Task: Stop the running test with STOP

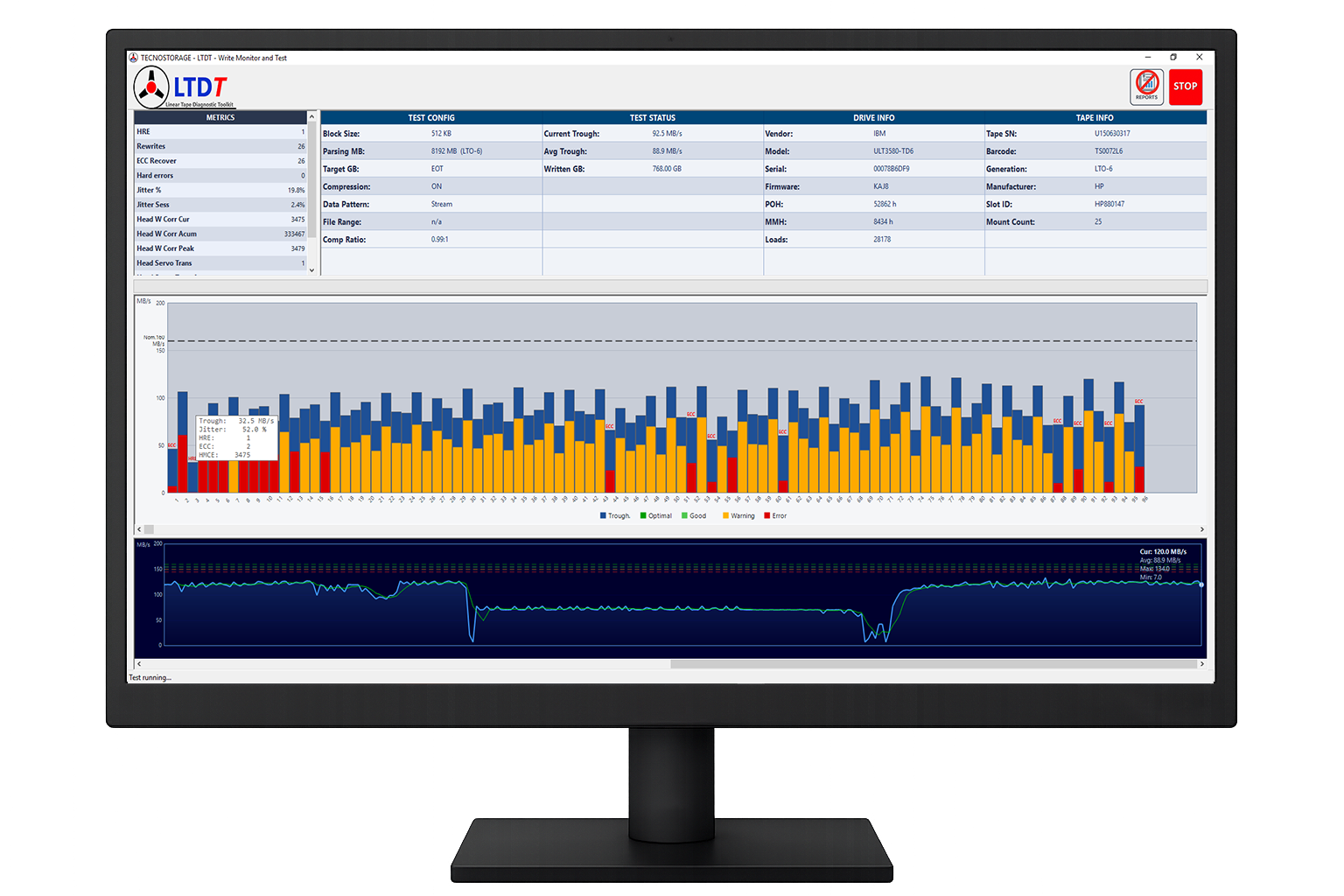Action: tap(1186, 87)
